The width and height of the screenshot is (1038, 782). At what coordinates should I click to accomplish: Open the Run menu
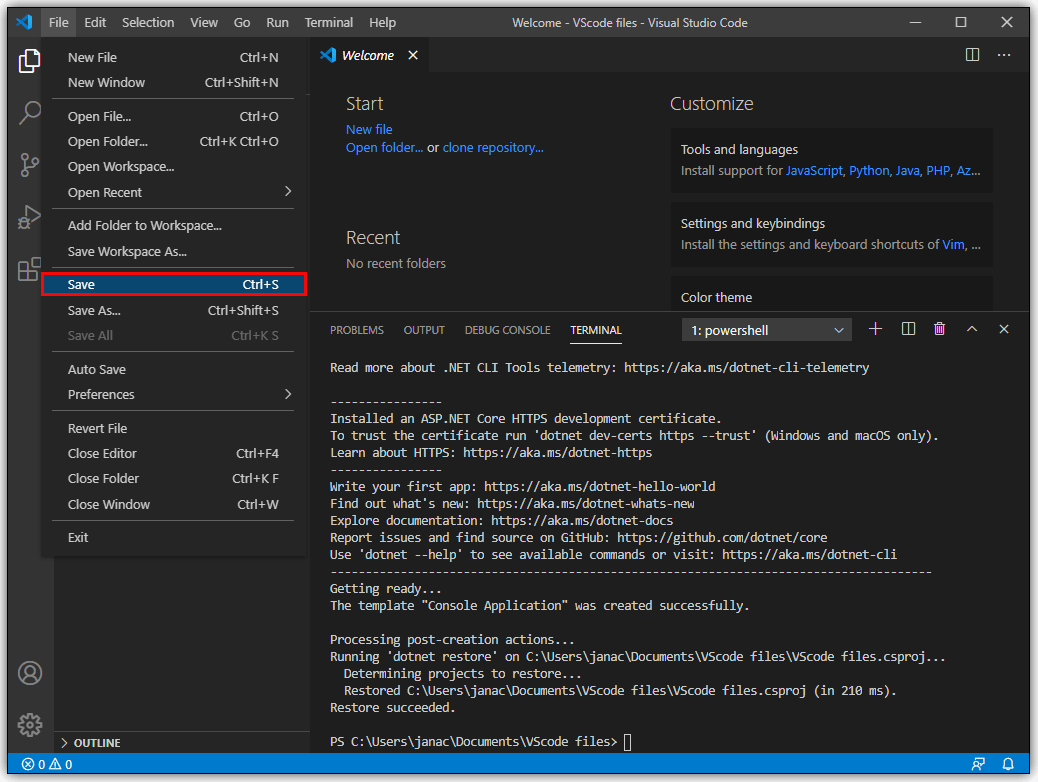click(x=277, y=23)
